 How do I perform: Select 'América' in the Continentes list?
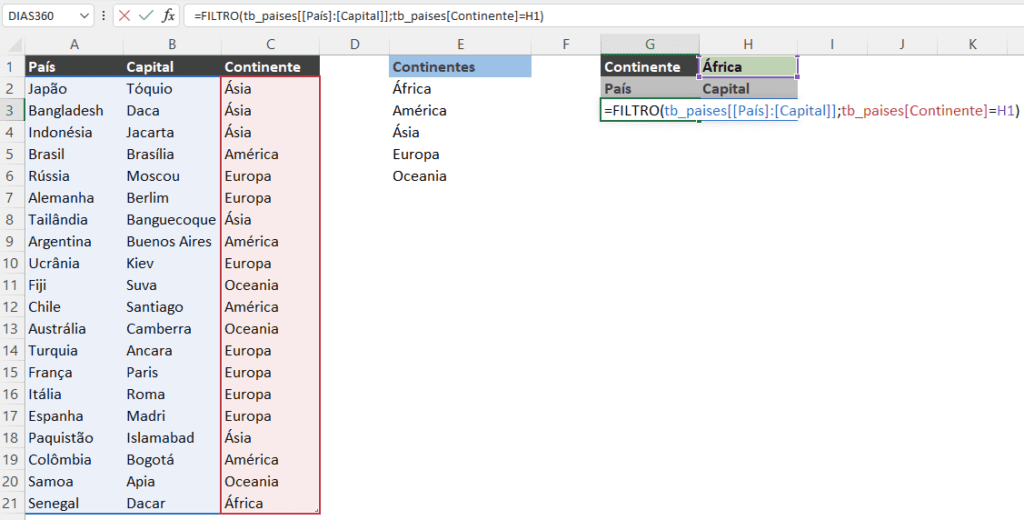click(x=460, y=110)
